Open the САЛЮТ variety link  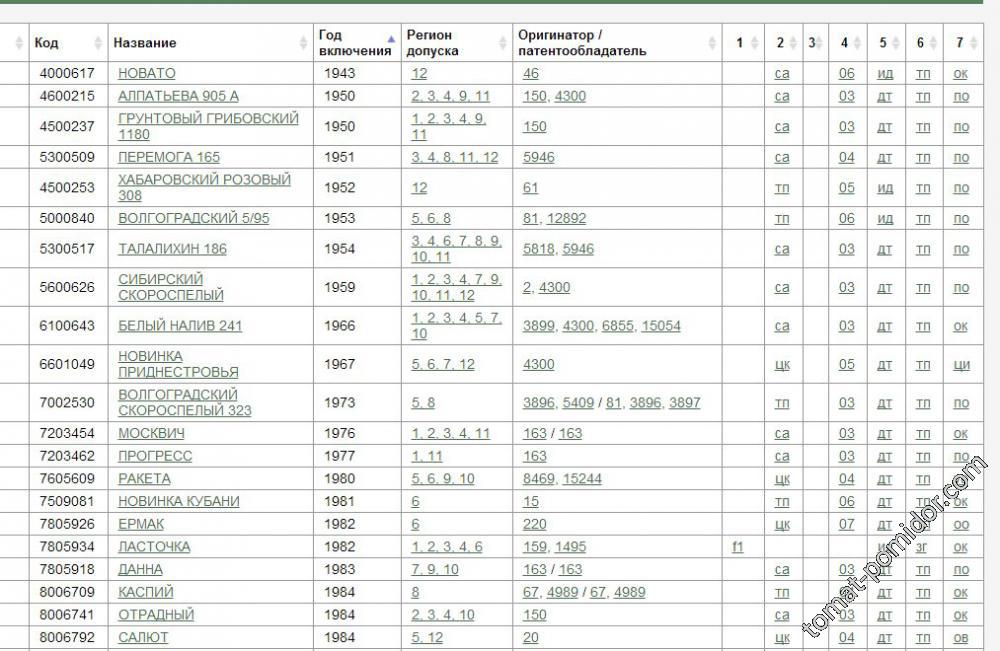coord(143,638)
